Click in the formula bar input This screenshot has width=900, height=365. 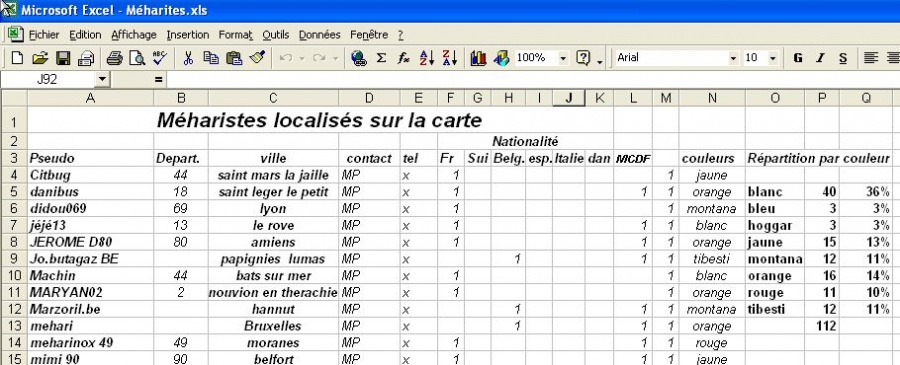pos(533,80)
